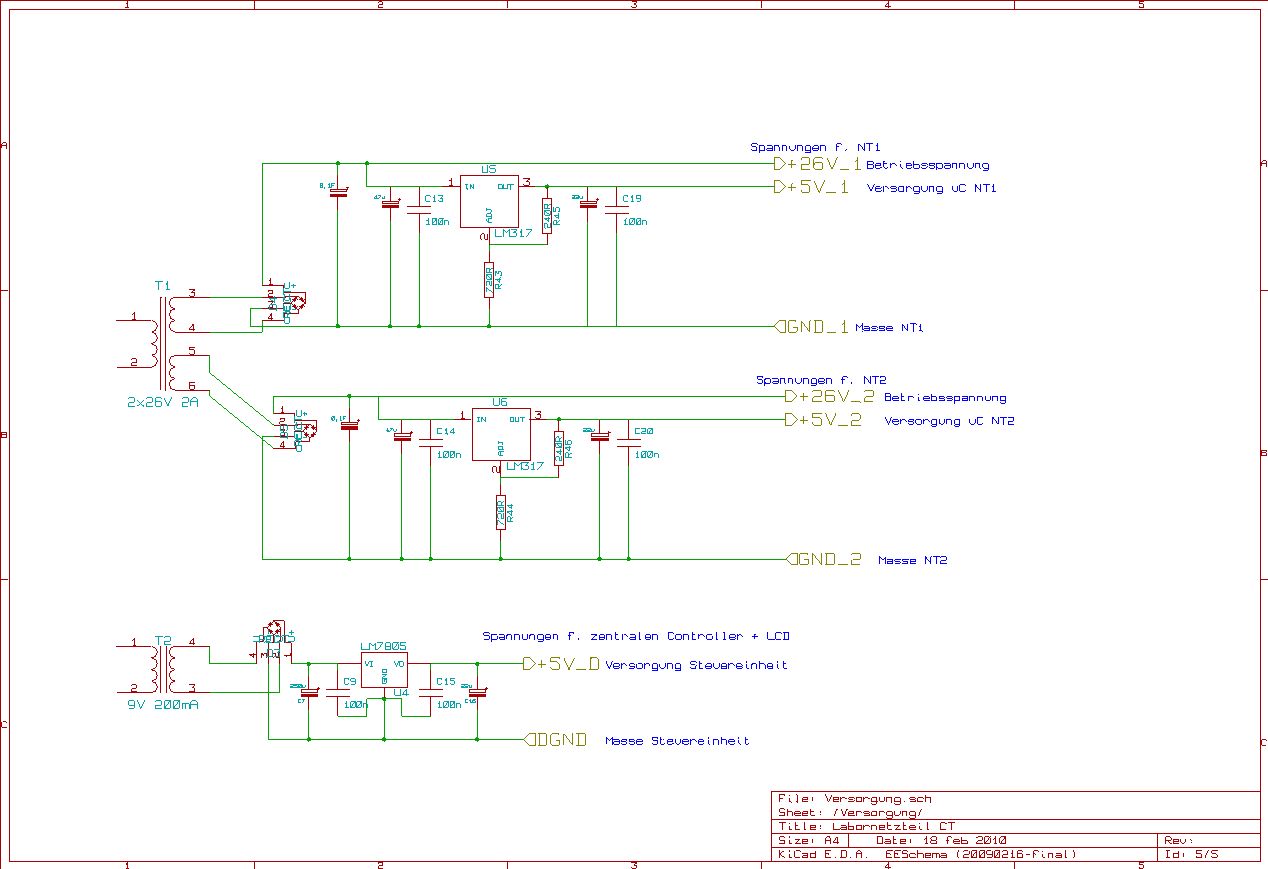The width and height of the screenshot is (1268, 869).
Task: Click the '2x26V 2A' transformer value
Action: click(163, 401)
